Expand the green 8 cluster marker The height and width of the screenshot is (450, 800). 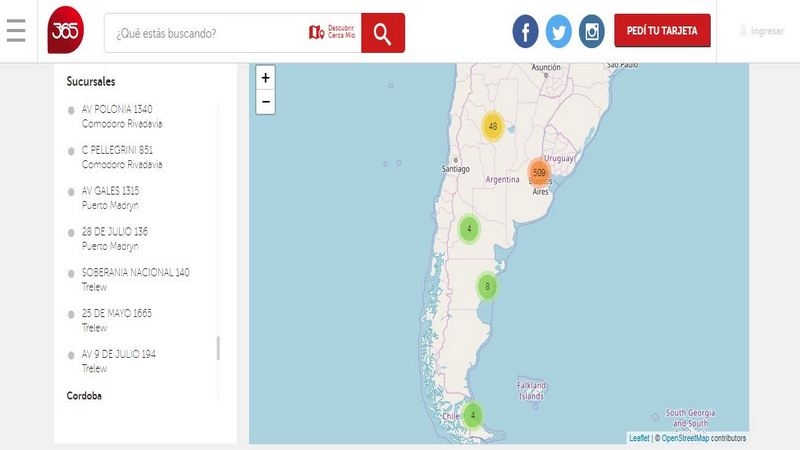(x=487, y=287)
